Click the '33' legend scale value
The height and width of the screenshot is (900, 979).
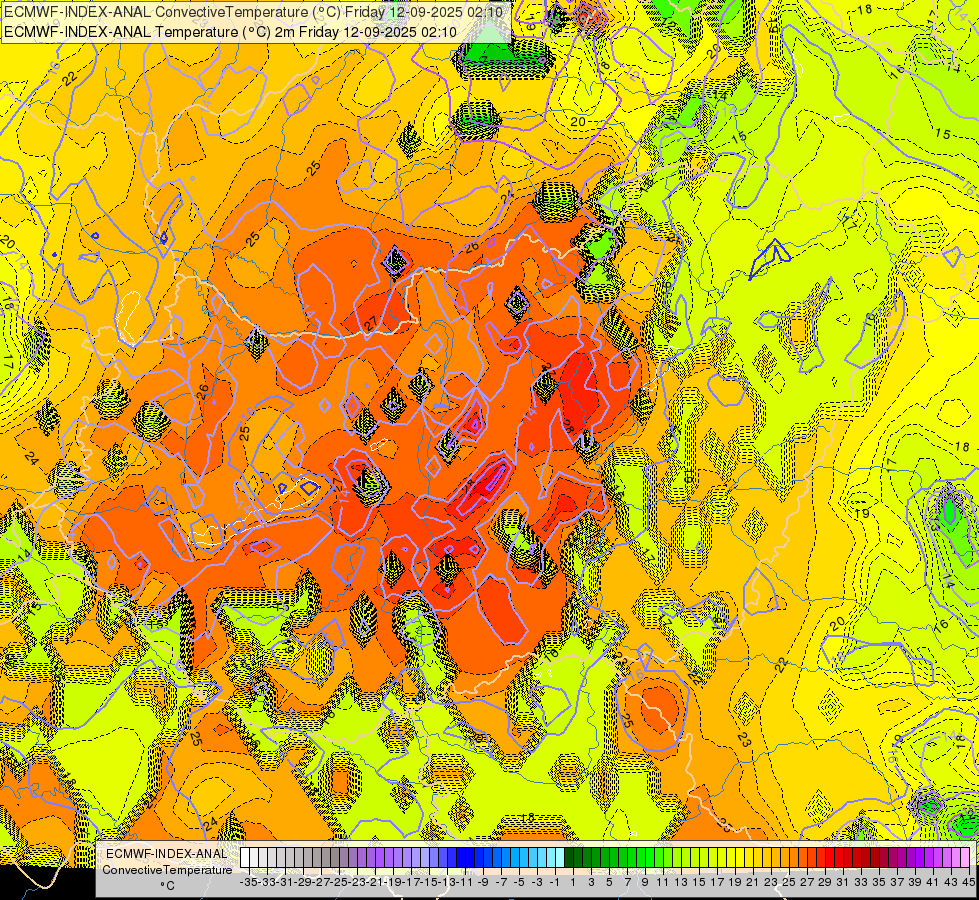click(x=861, y=883)
